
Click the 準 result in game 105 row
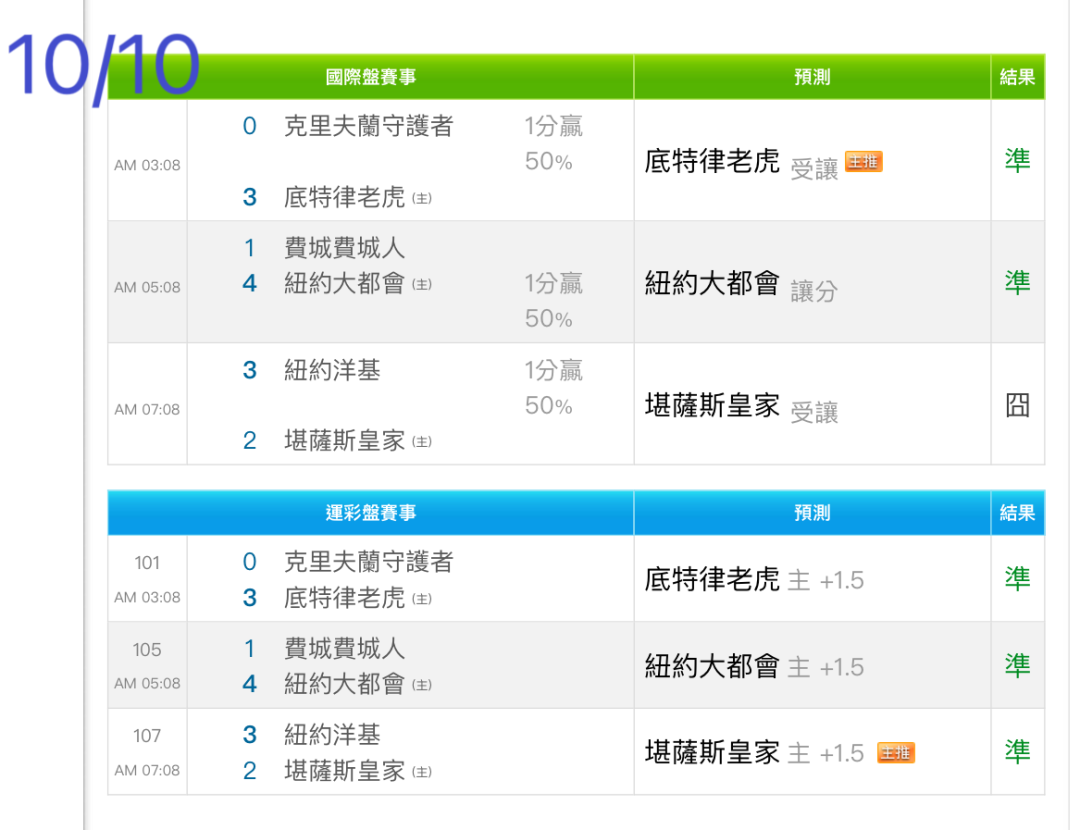point(1017,665)
